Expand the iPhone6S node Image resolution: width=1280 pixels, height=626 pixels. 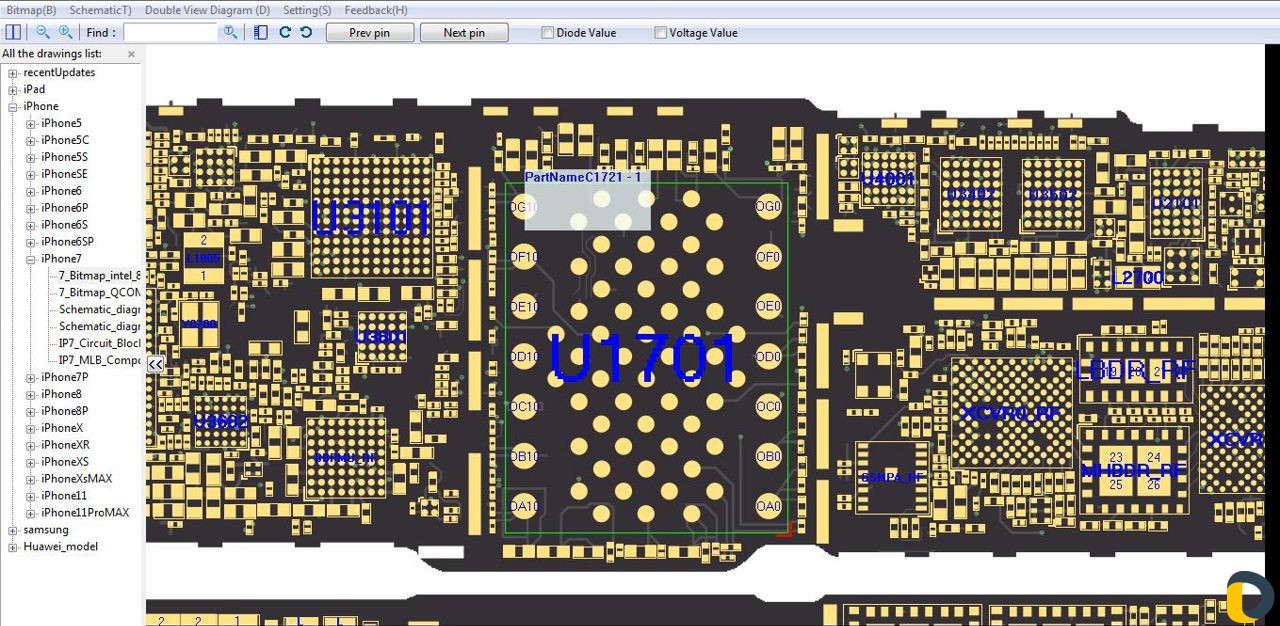31,225
